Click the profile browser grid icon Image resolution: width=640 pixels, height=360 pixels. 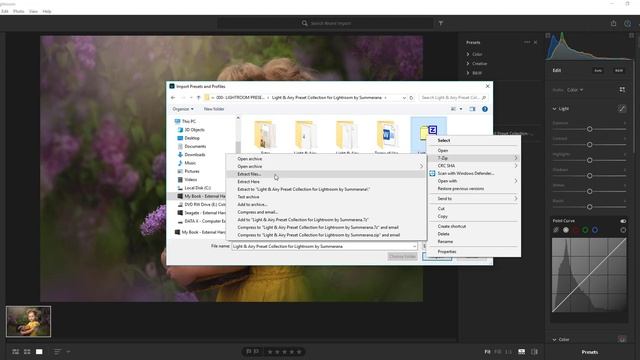click(622, 89)
